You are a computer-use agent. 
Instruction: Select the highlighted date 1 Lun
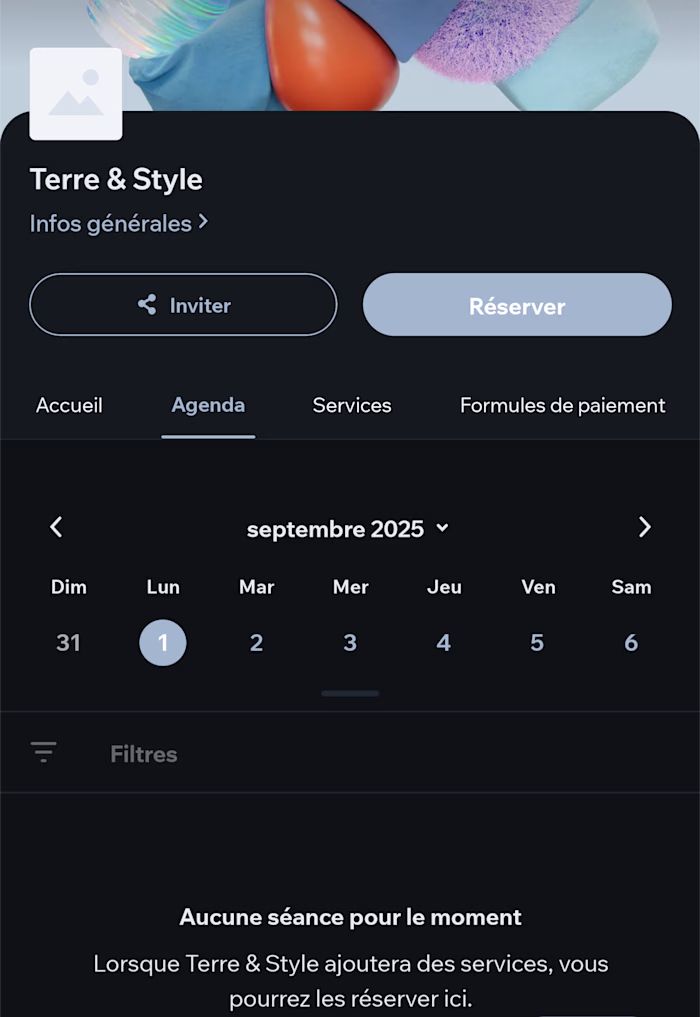point(163,643)
